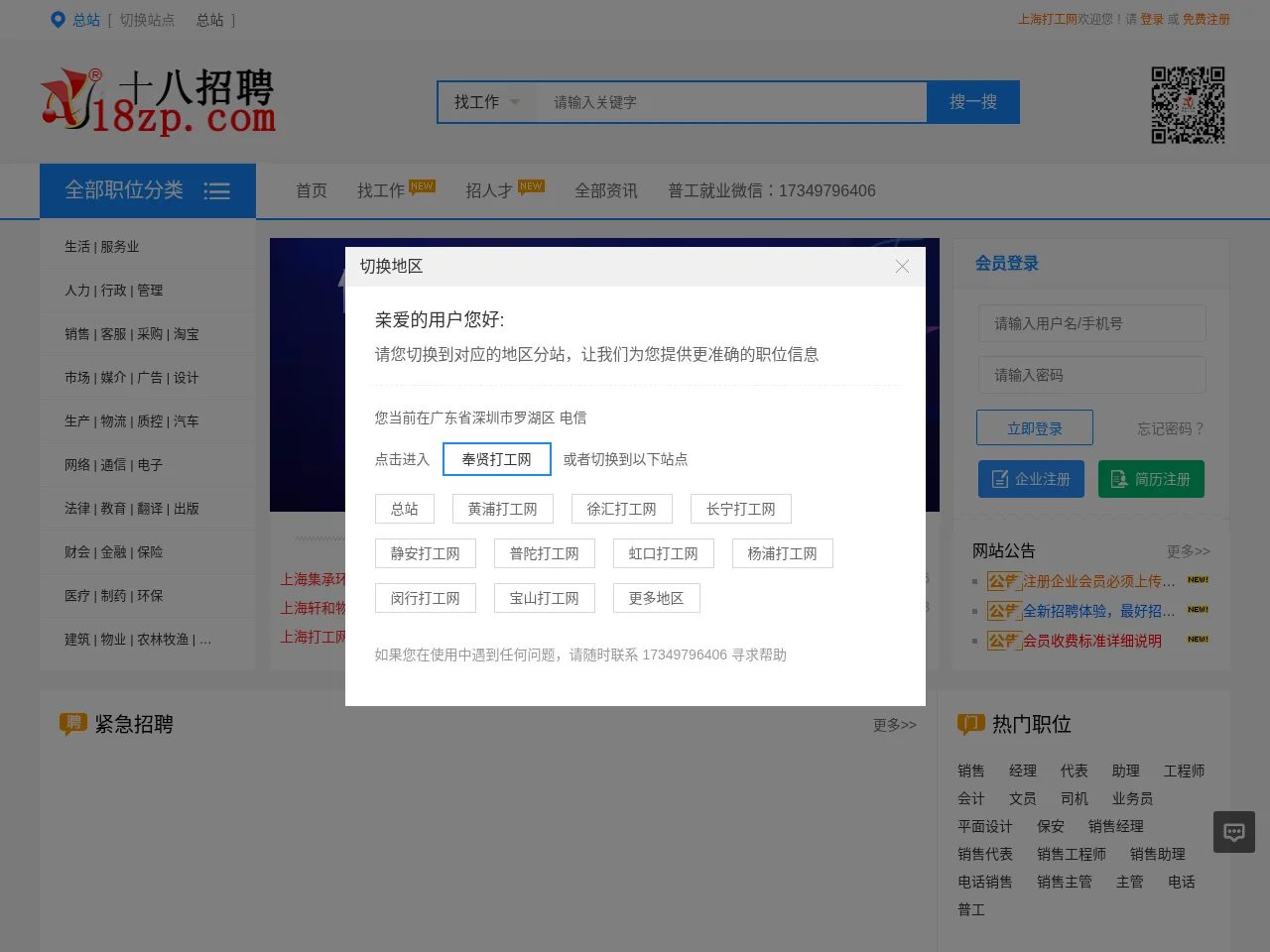The image size is (1270, 952).
Task: Click 普工就业微信 nav item
Action: click(x=772, y=190)
